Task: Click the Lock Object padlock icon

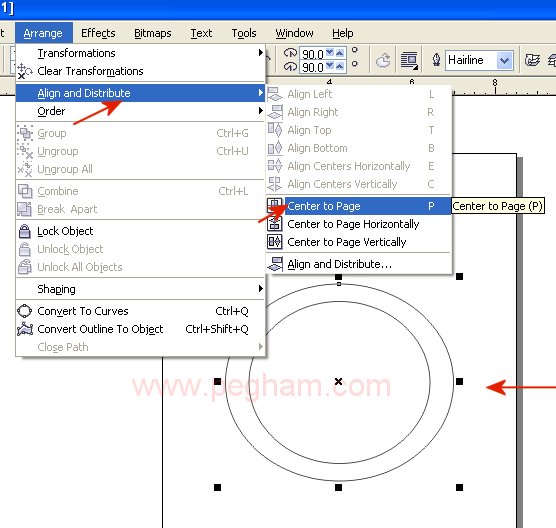Action: coord(24,231)
